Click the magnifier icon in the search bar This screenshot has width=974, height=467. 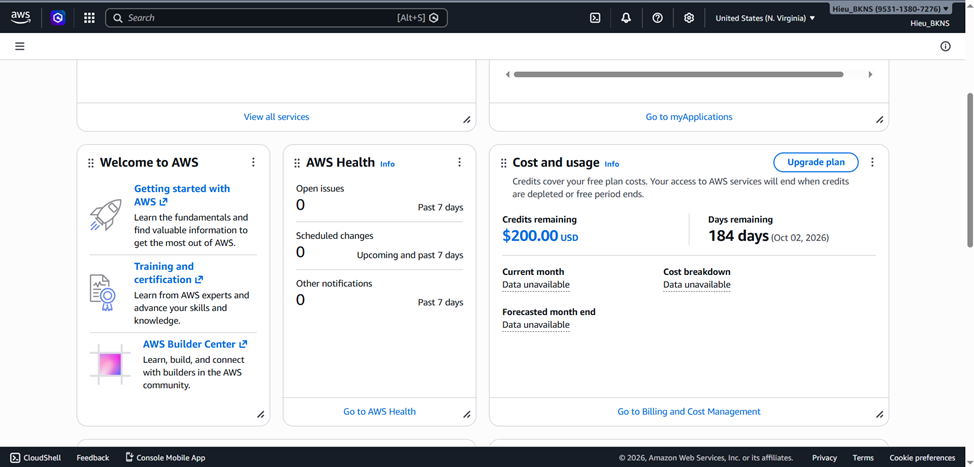(x=118, y=18)
